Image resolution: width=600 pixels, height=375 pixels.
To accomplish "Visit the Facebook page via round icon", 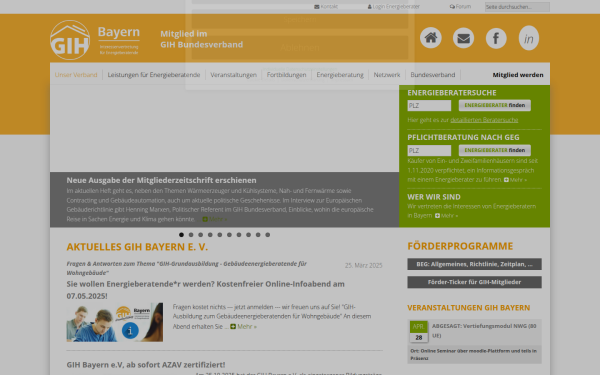I will pos(496,38).
